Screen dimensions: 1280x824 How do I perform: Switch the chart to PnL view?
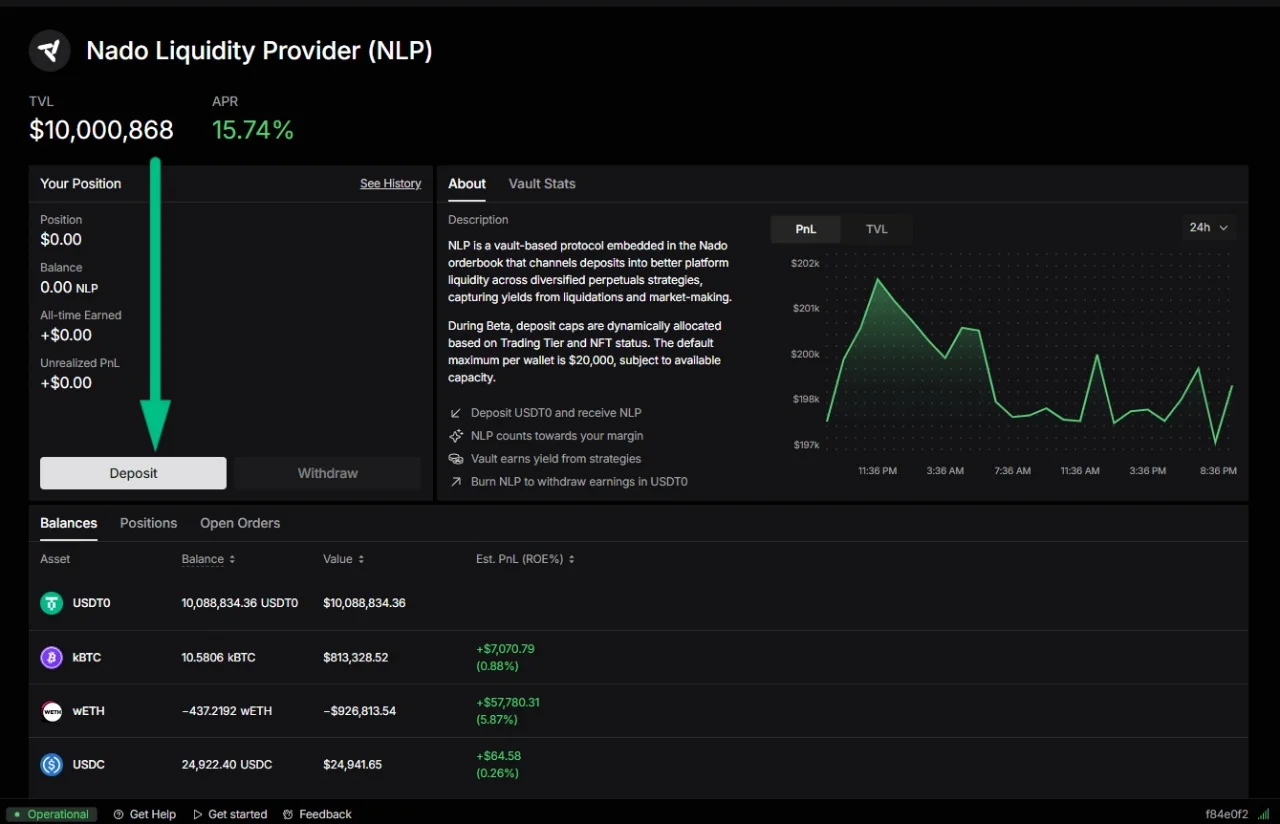click(806, 229)
